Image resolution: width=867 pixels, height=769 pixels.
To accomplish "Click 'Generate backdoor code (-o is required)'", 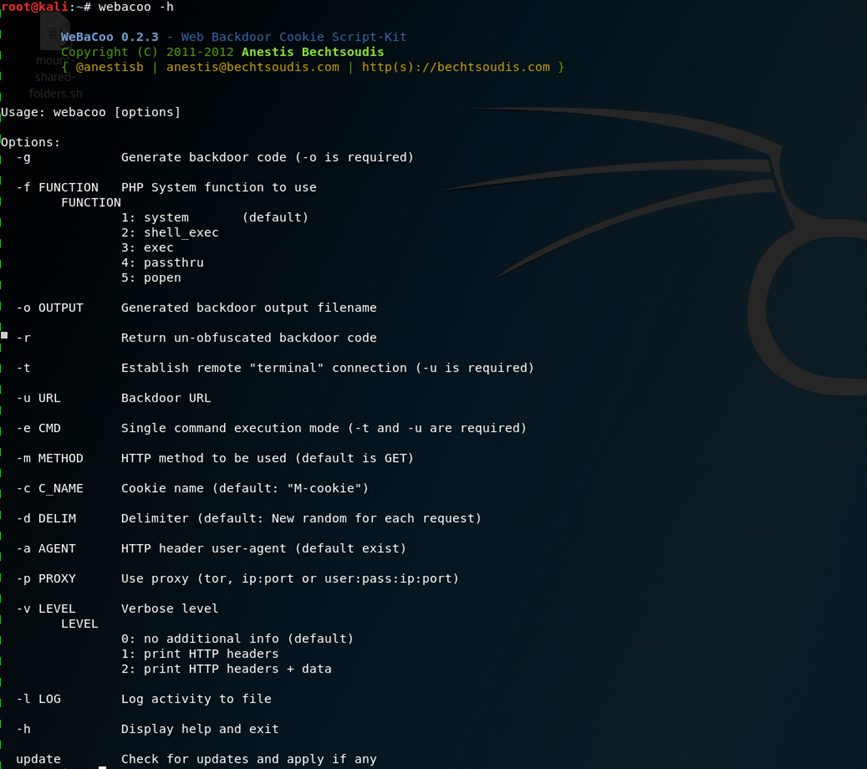I will pyautogui.click(x=267, y=158).
